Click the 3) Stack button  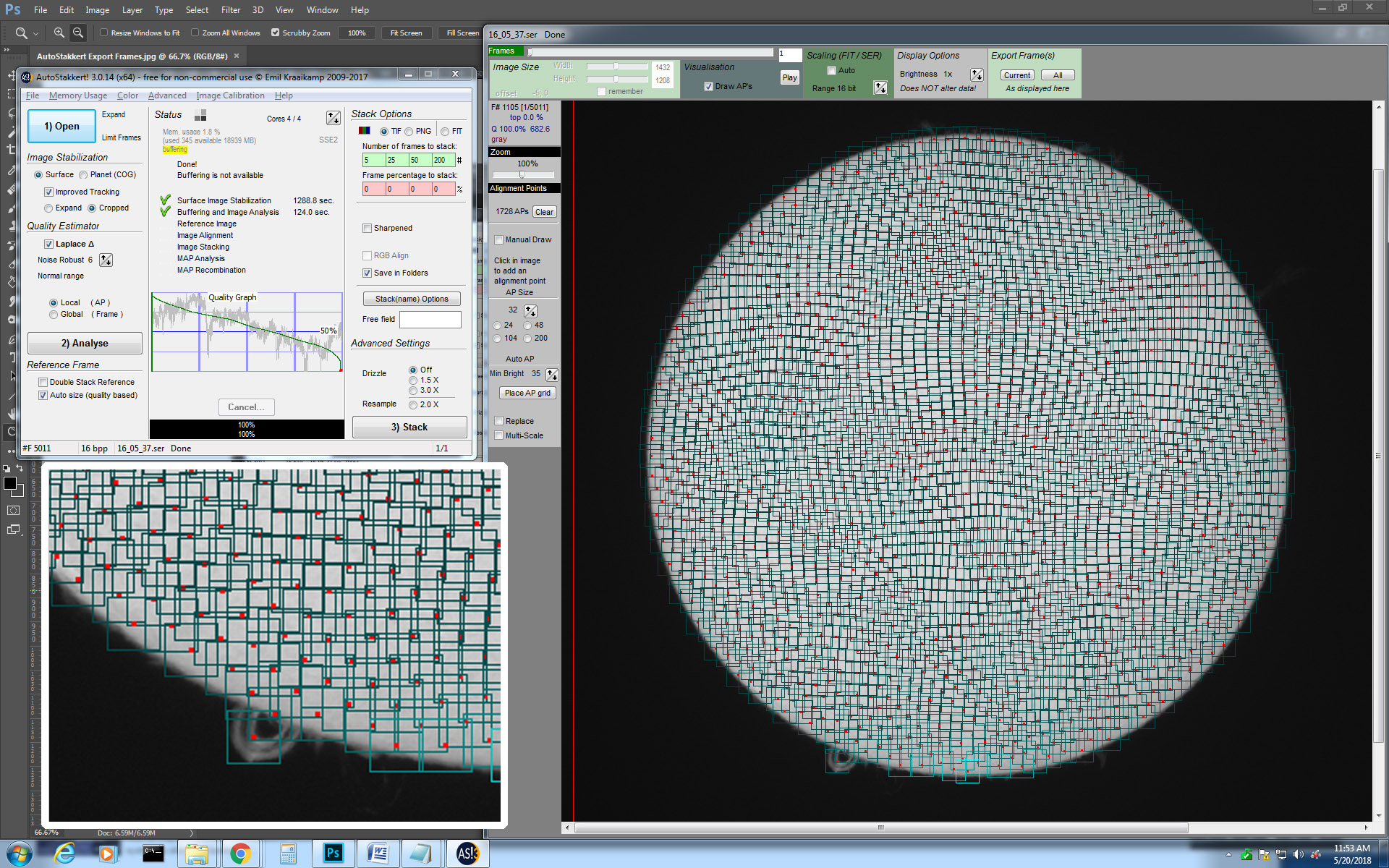pos(409,427)
